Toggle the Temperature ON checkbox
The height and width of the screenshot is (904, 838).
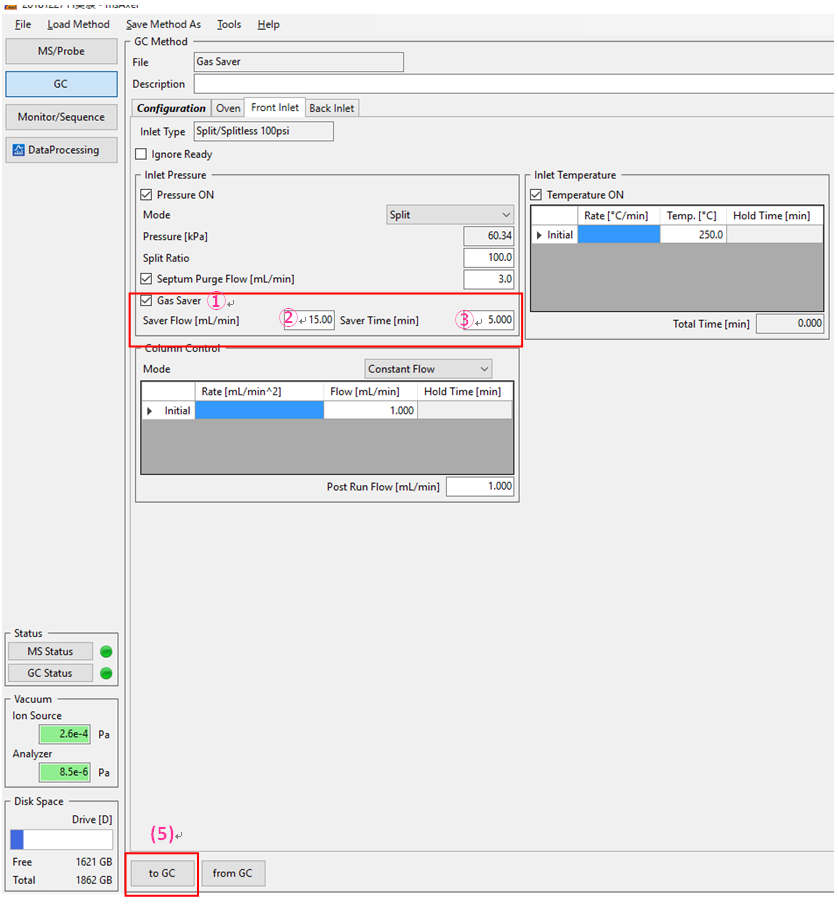[537, 195]
